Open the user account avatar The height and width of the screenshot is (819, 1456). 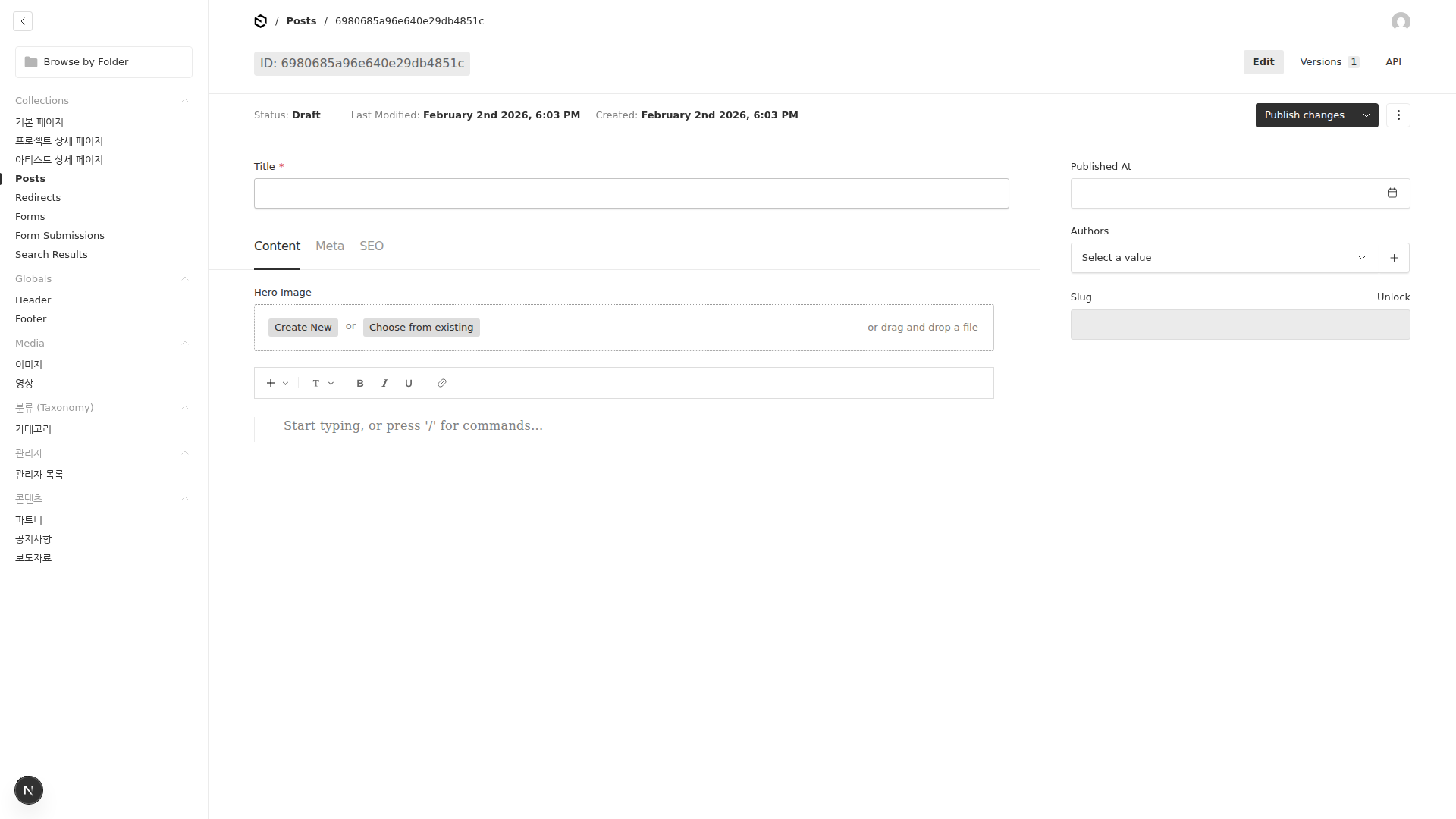(x=1401, y=21)
